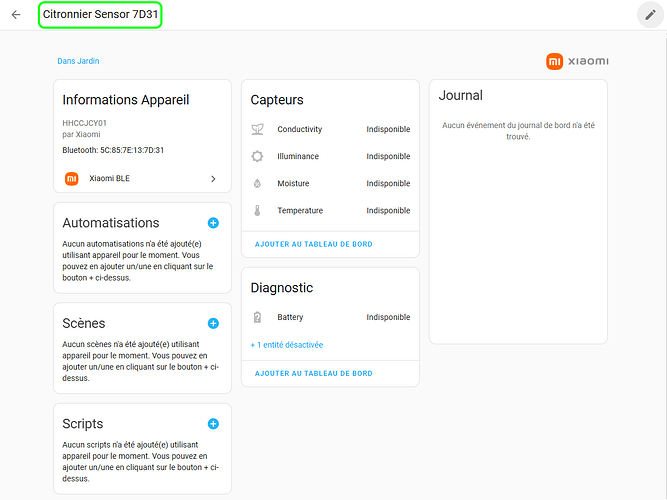Open the Dans Jardin area link
The height and width of the screenshot is (500, 667).
coord(78,61)
